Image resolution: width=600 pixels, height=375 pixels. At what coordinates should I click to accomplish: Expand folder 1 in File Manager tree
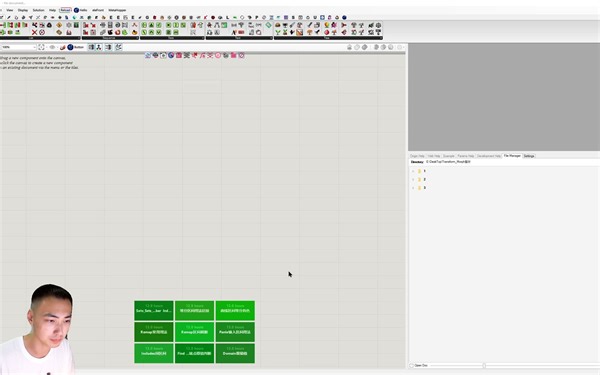(x=413, y=171)
